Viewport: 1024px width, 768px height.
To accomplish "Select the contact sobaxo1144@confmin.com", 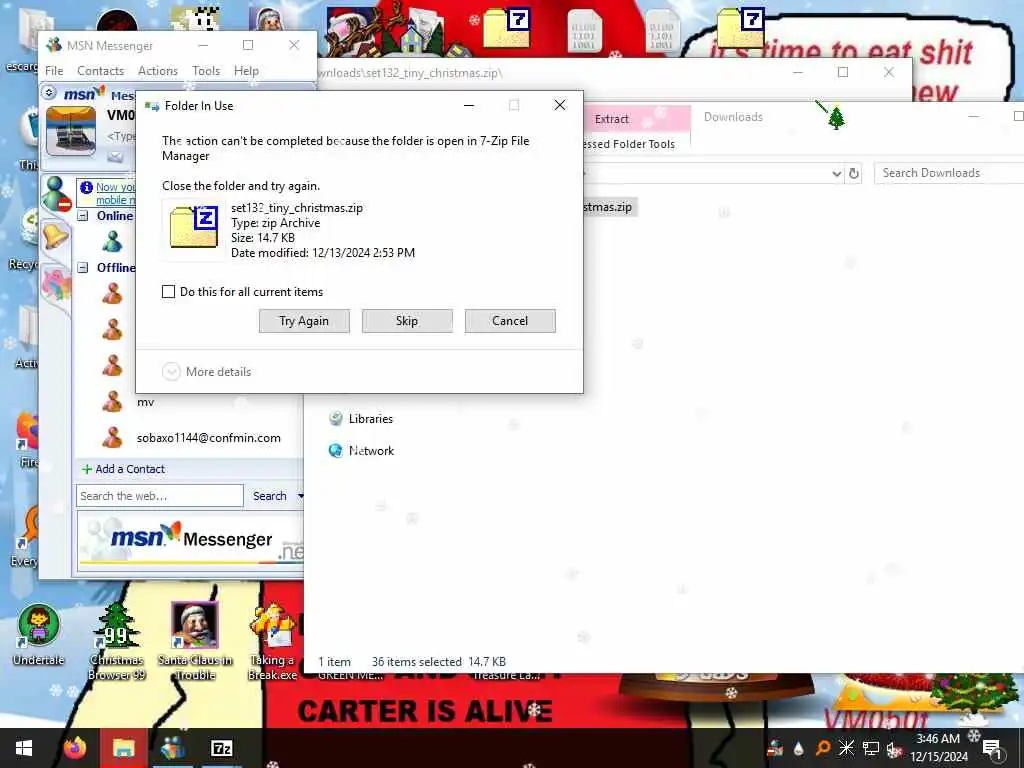I will pos(208,438).
